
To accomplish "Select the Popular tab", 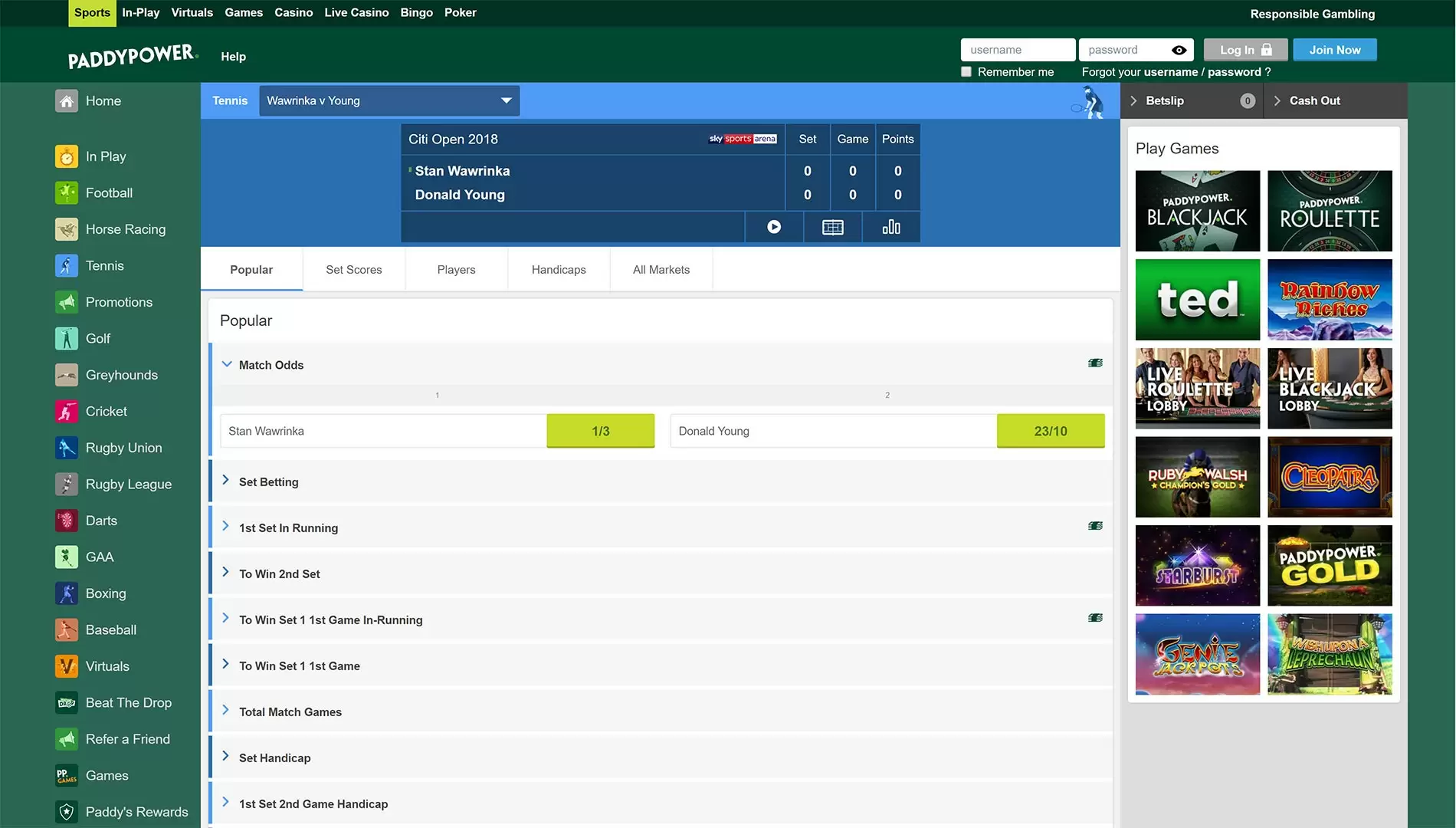I will pyautogui.click(x=251, y=270).
